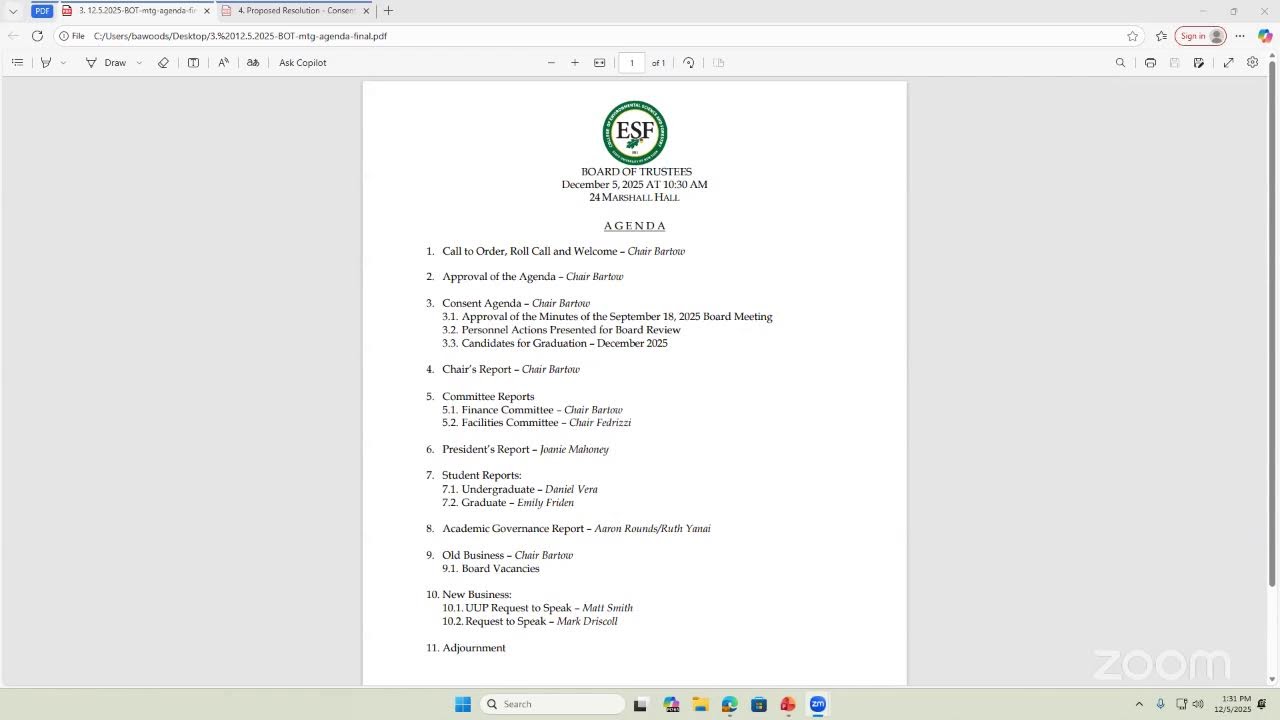
Task: Open the Favorites list
Action: (x=1161, y=36)
